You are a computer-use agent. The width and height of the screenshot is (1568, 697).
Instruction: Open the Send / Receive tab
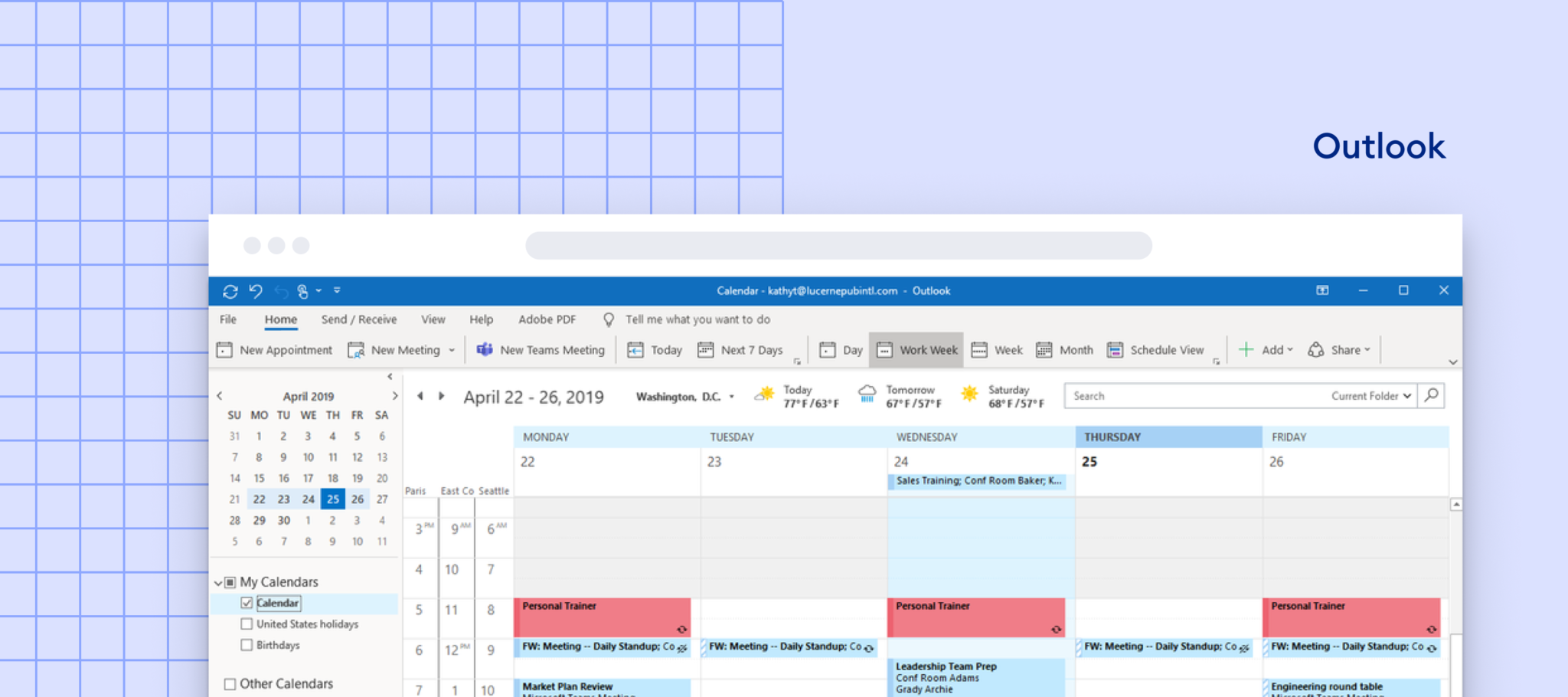(359, 319)
